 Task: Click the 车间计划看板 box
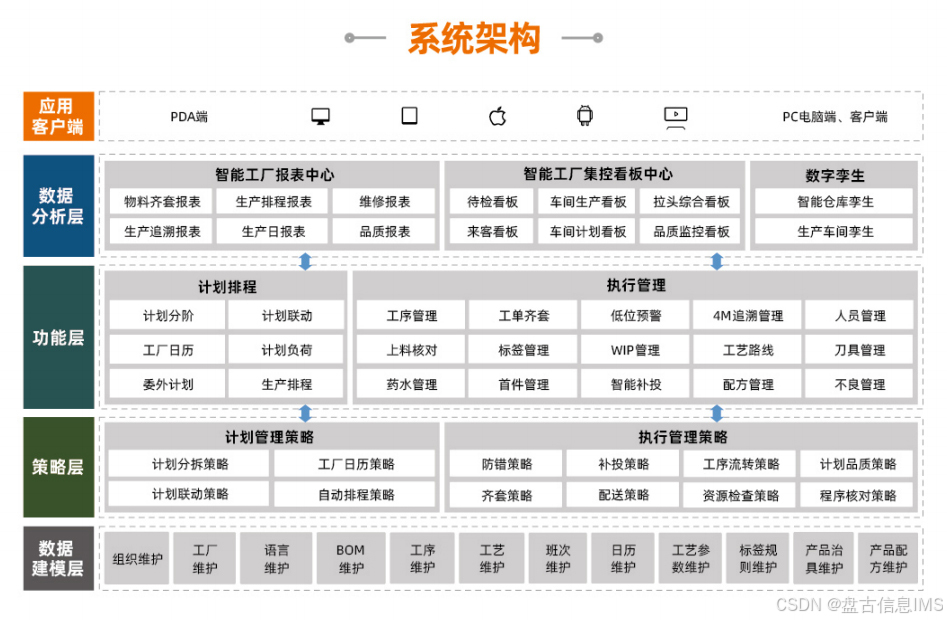click(x=588, y=231)
